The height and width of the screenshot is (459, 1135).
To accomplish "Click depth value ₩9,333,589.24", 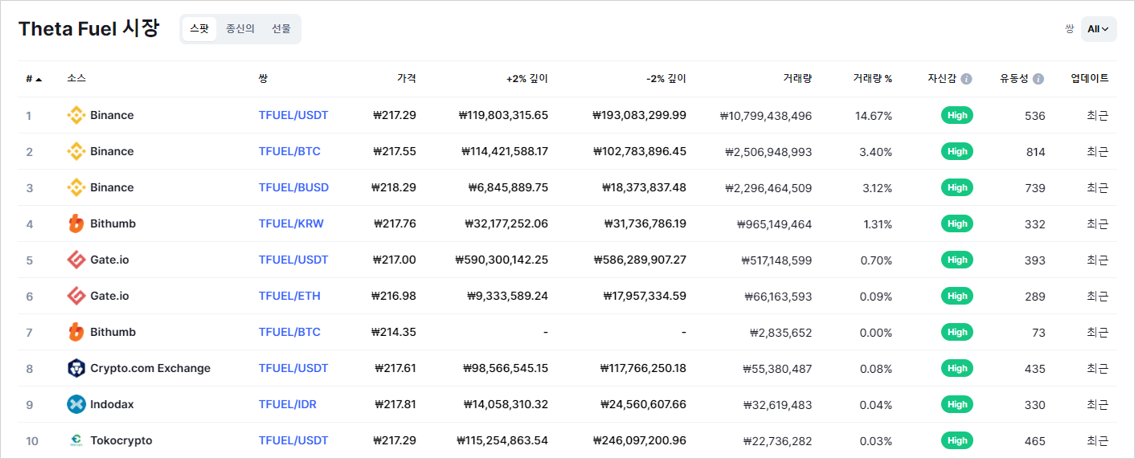I will tap(509, 296).
